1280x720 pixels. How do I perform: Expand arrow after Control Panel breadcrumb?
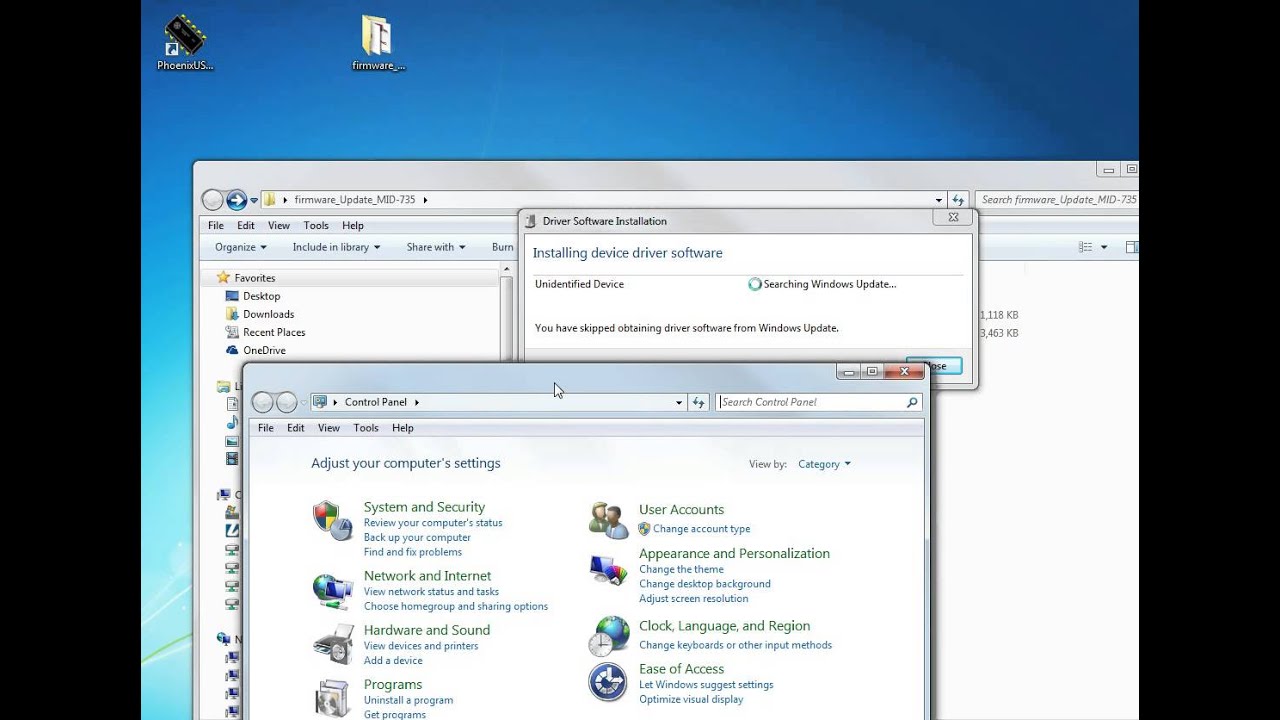pos(417,402)
